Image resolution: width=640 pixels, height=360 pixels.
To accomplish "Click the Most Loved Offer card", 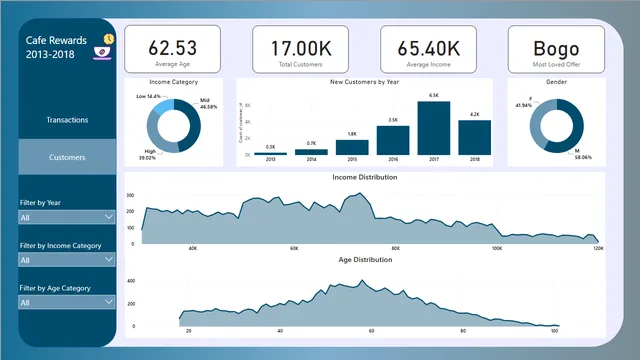I will 556,49.
